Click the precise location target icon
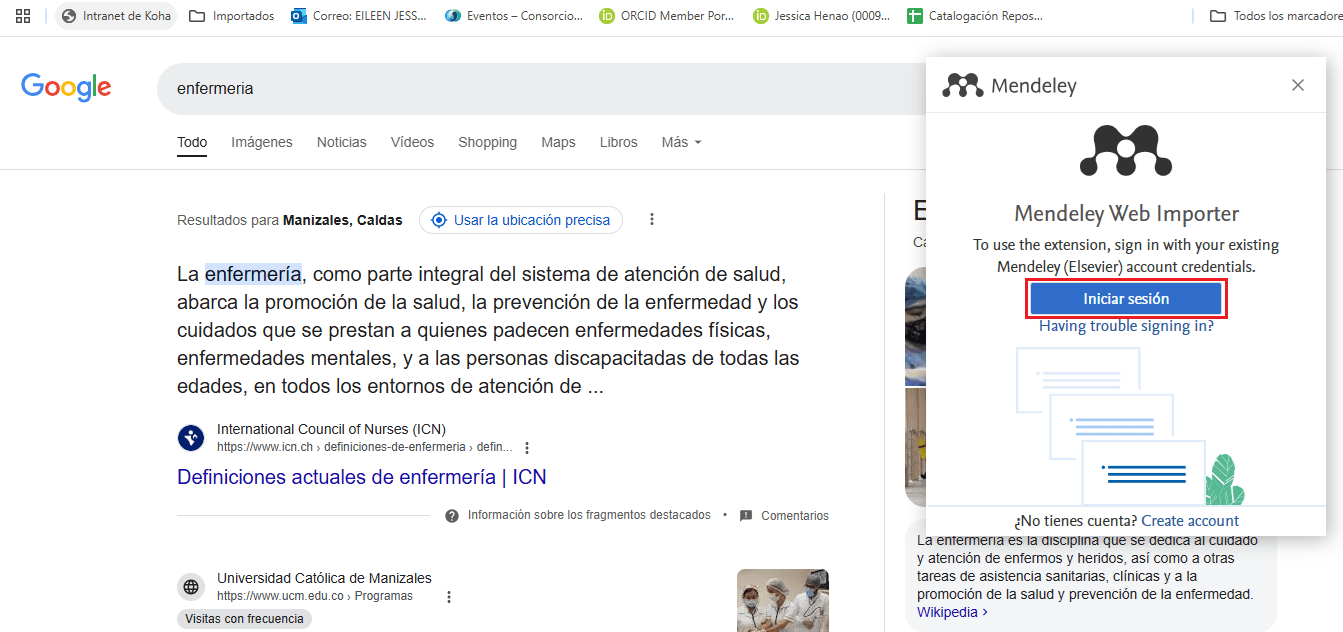 (438, 220)
